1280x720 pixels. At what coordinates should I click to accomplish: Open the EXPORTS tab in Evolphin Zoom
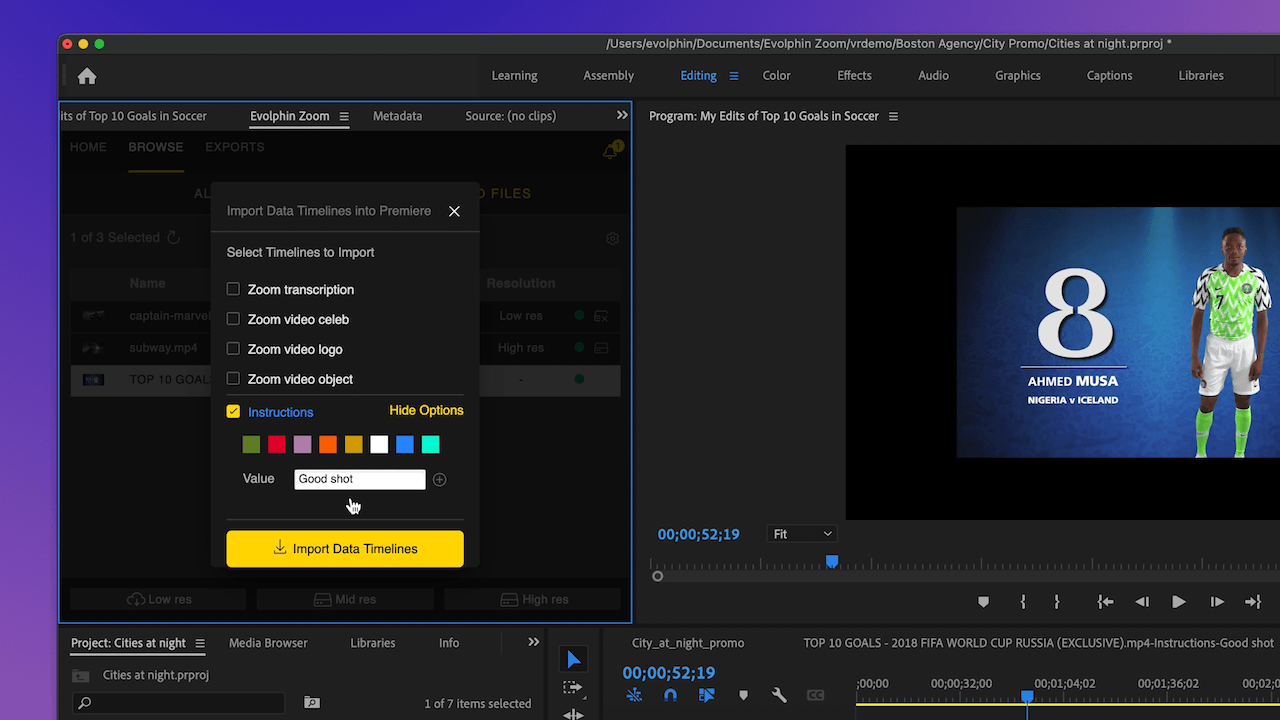[235, 147]
